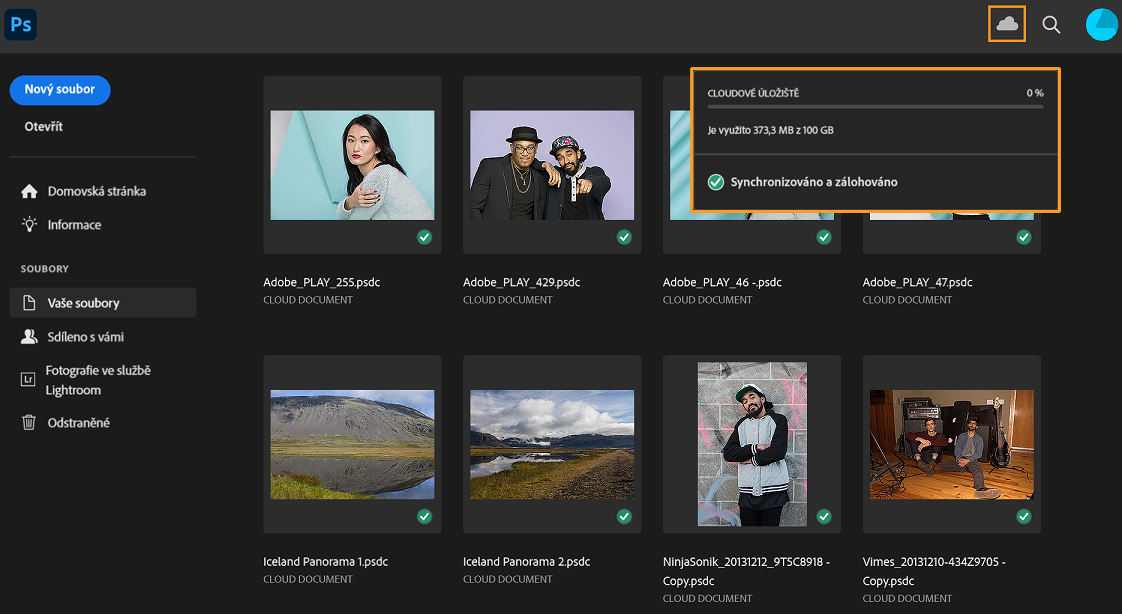
Task: Click sync checkmark on Adobe_PLAY_255 thumbnail
Action: pos(424,237)
